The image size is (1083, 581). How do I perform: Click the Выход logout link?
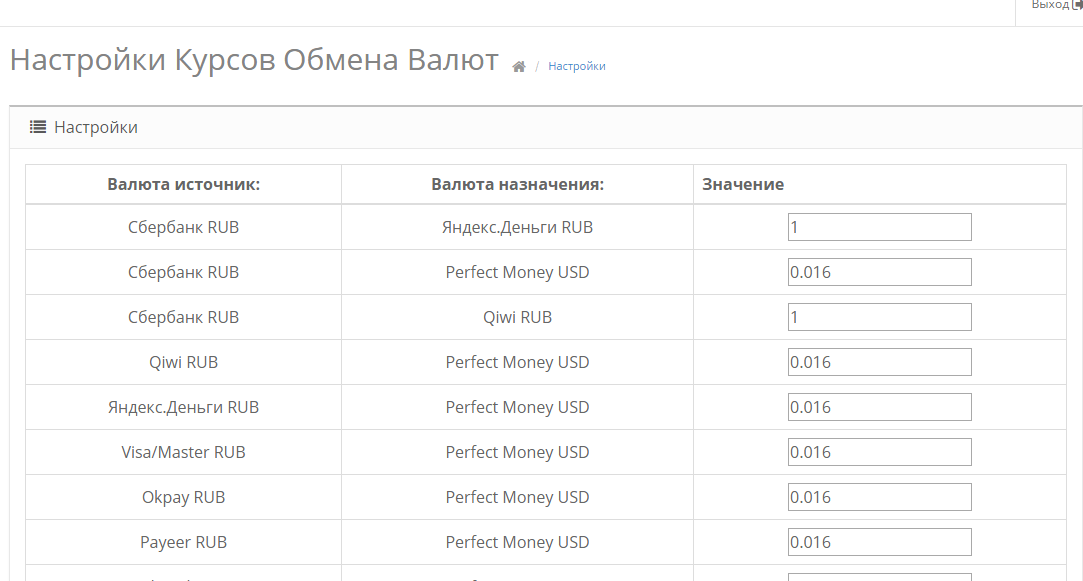pos(1057,6)
